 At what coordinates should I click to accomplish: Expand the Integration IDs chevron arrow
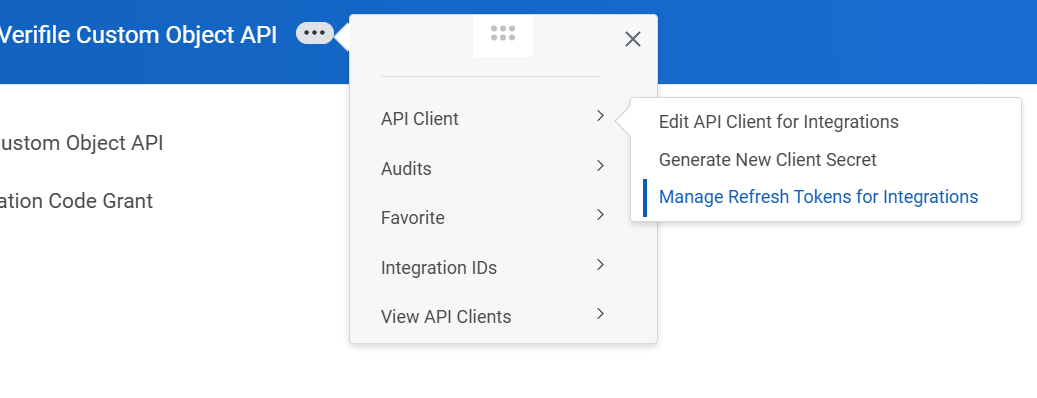pos(600,265)
